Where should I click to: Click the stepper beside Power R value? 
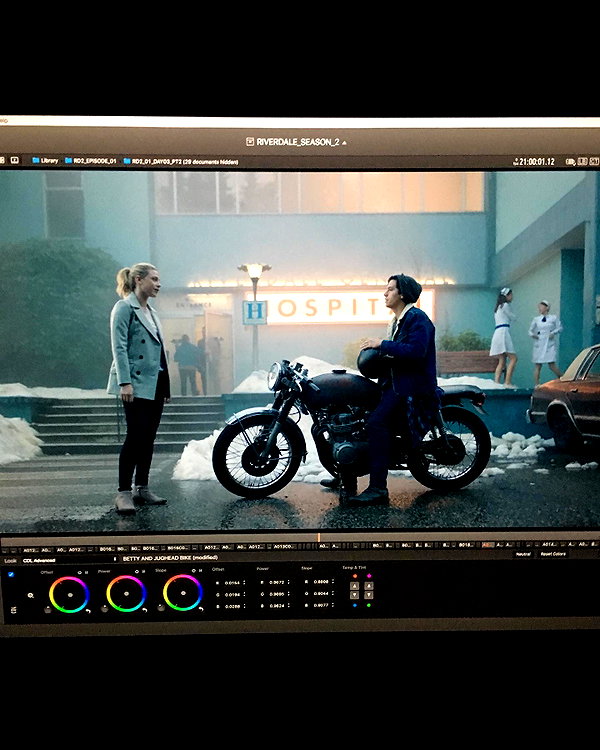(x=289, y=582)
